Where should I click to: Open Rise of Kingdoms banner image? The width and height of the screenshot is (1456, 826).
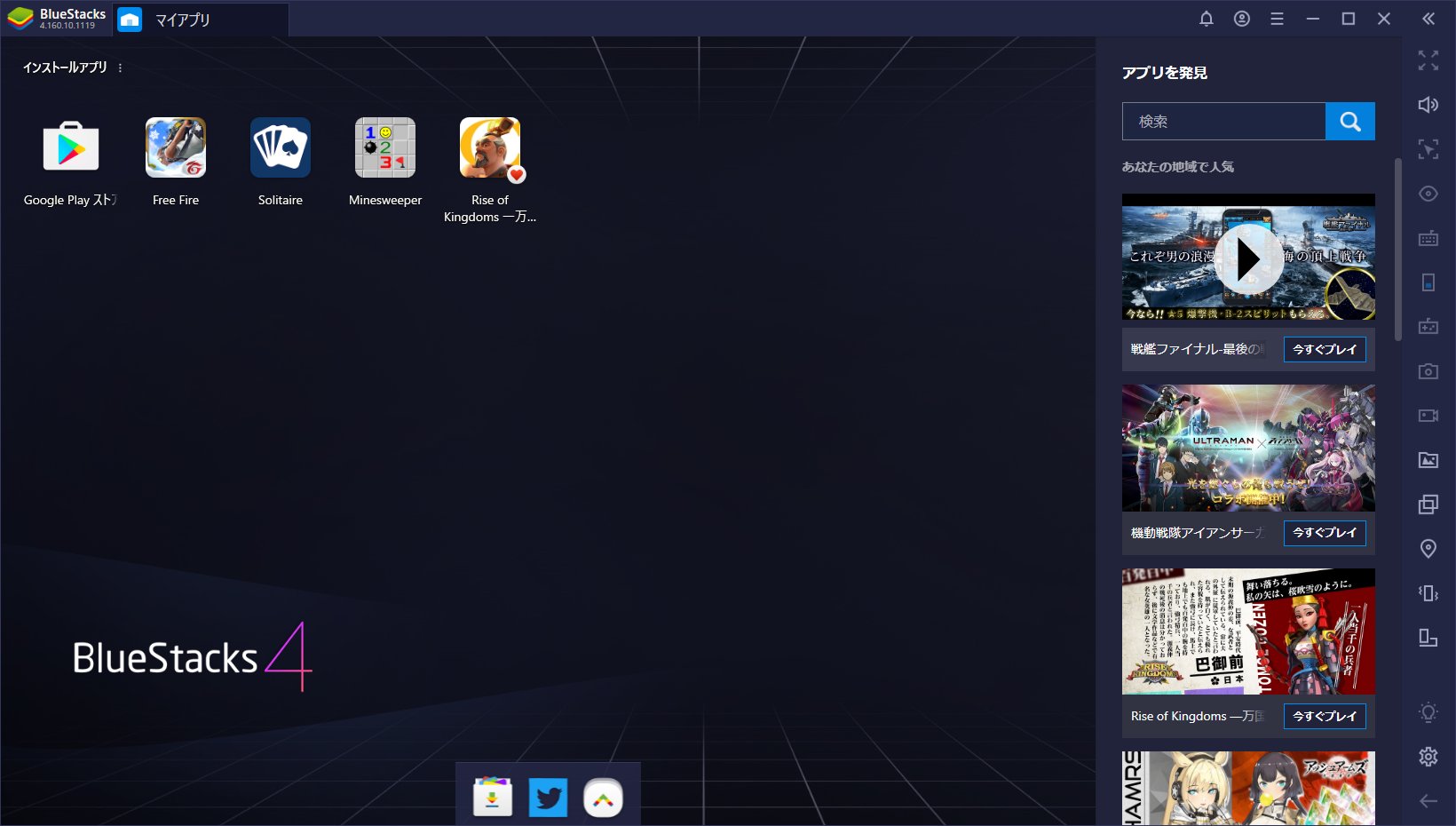pos(1248,631)
